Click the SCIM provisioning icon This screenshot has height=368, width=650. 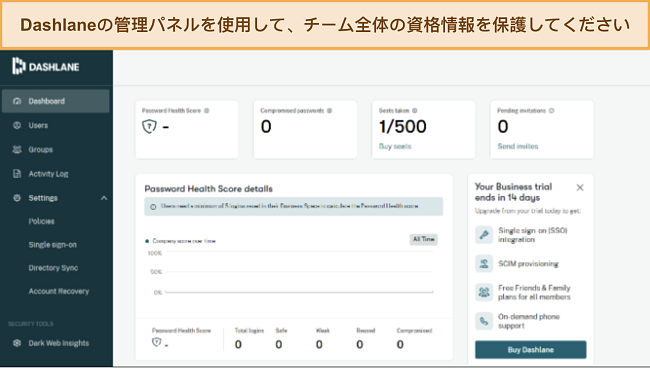pyautogui.click(x=484, y=264)
